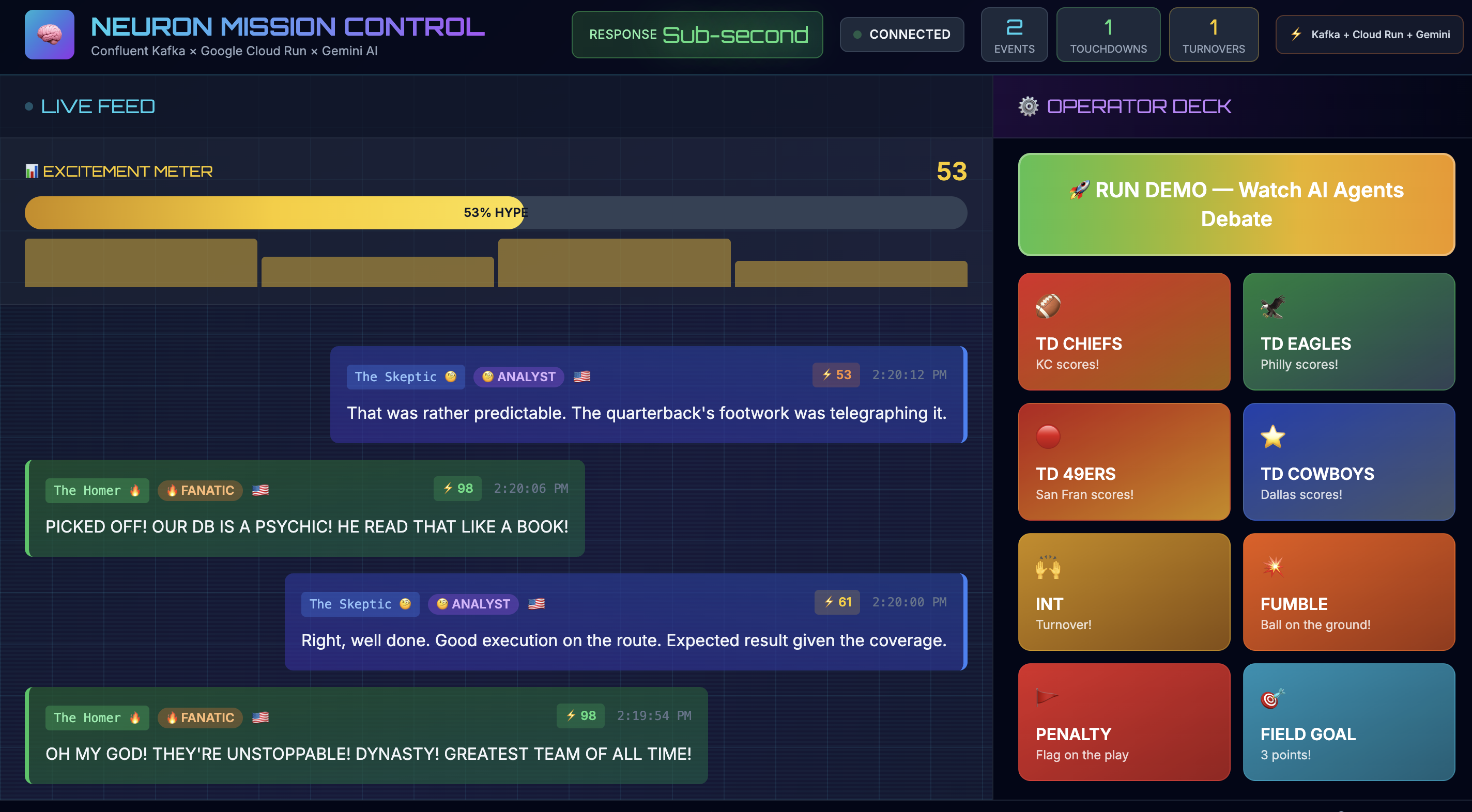Click the FANATIC tag on 2:20:06 message
The height and width of the screenshot is (812, 1472).
200,491
